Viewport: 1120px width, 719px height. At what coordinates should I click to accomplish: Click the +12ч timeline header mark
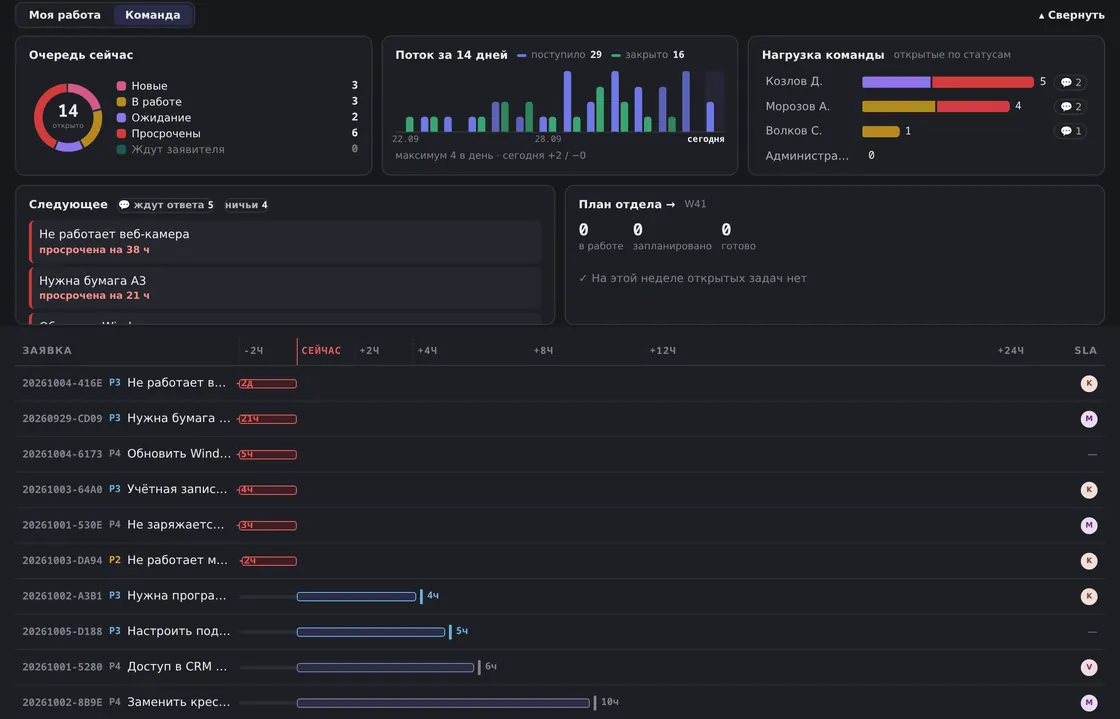pos(662,351)
